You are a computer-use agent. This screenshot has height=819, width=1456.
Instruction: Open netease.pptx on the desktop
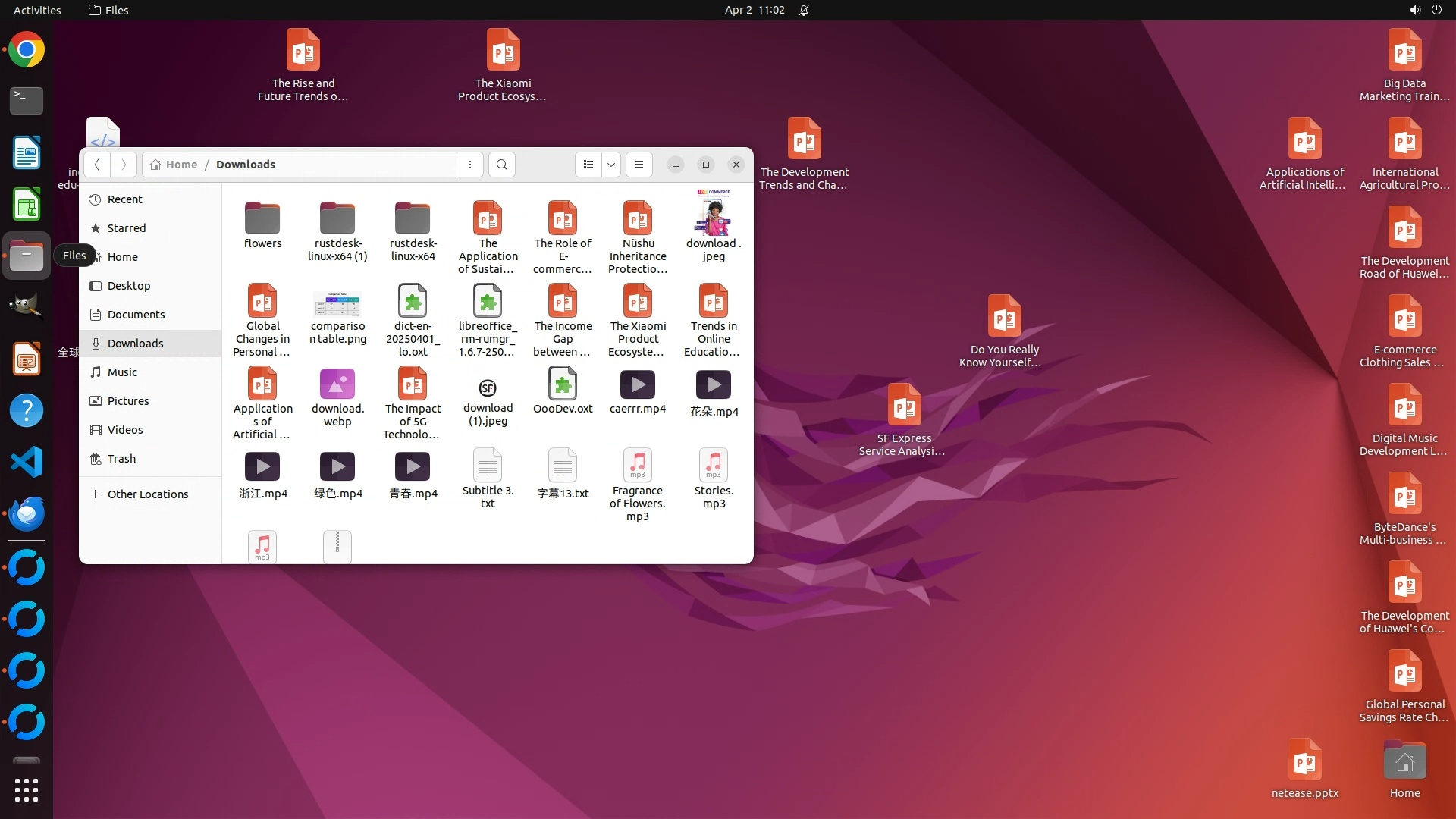click(x=1304, y=763)
